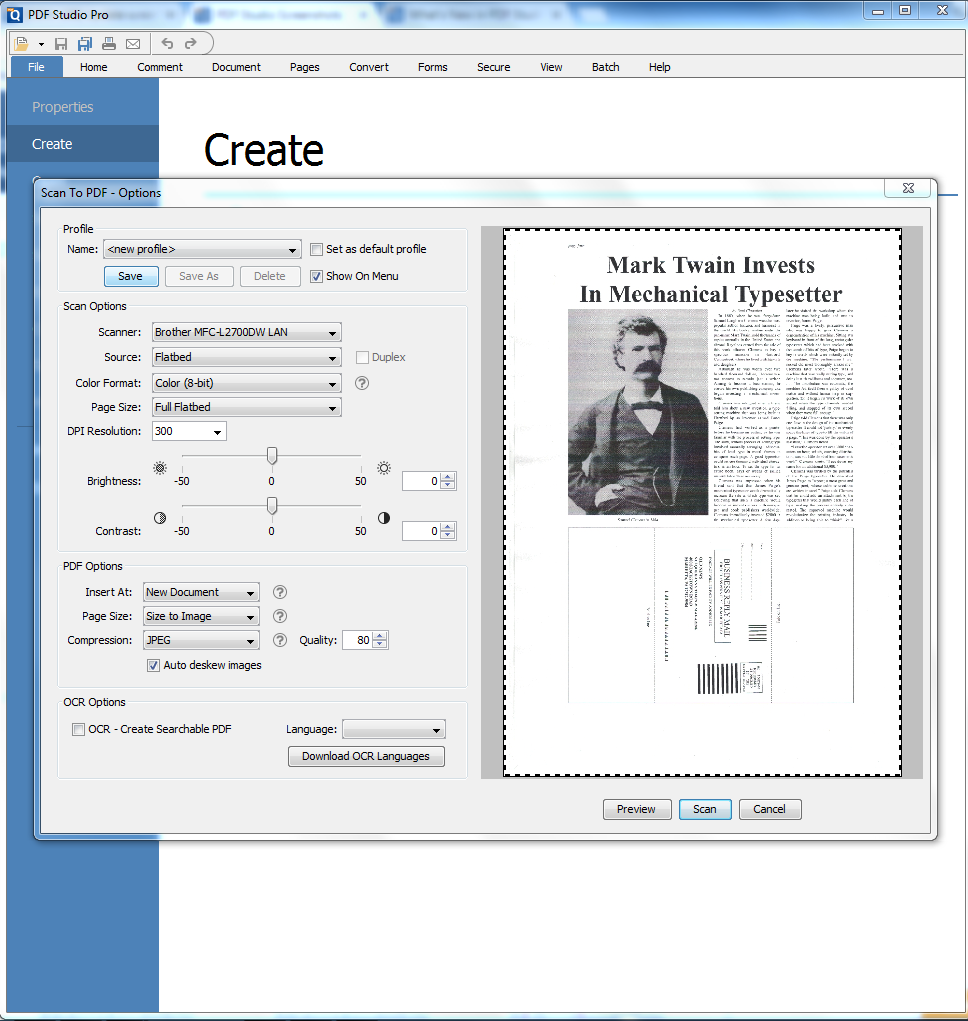Enable OCR - Create Searchable PDF

(x=79, y=729)
